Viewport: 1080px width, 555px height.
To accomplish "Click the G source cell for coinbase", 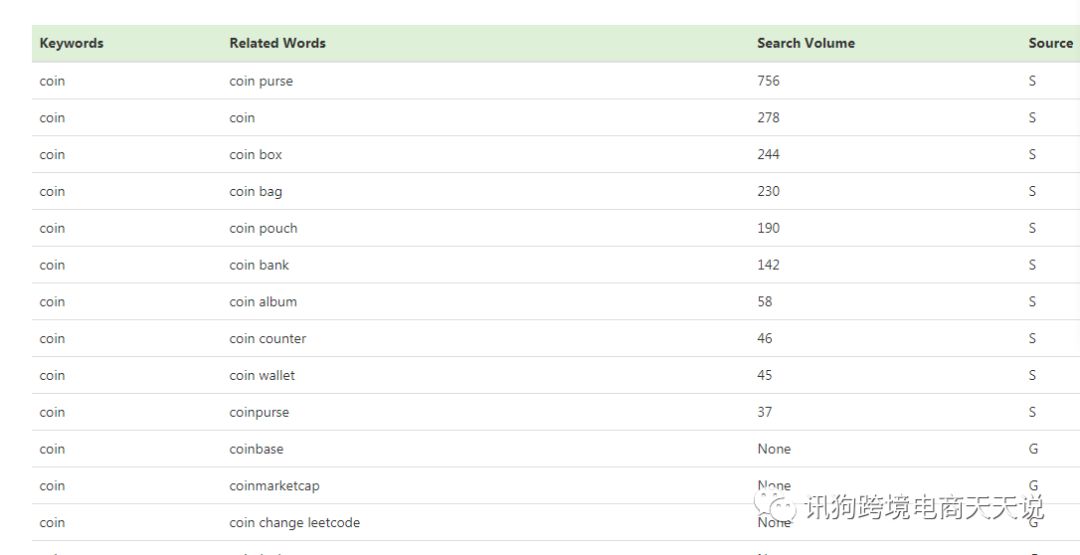I will coord(1033,449).
